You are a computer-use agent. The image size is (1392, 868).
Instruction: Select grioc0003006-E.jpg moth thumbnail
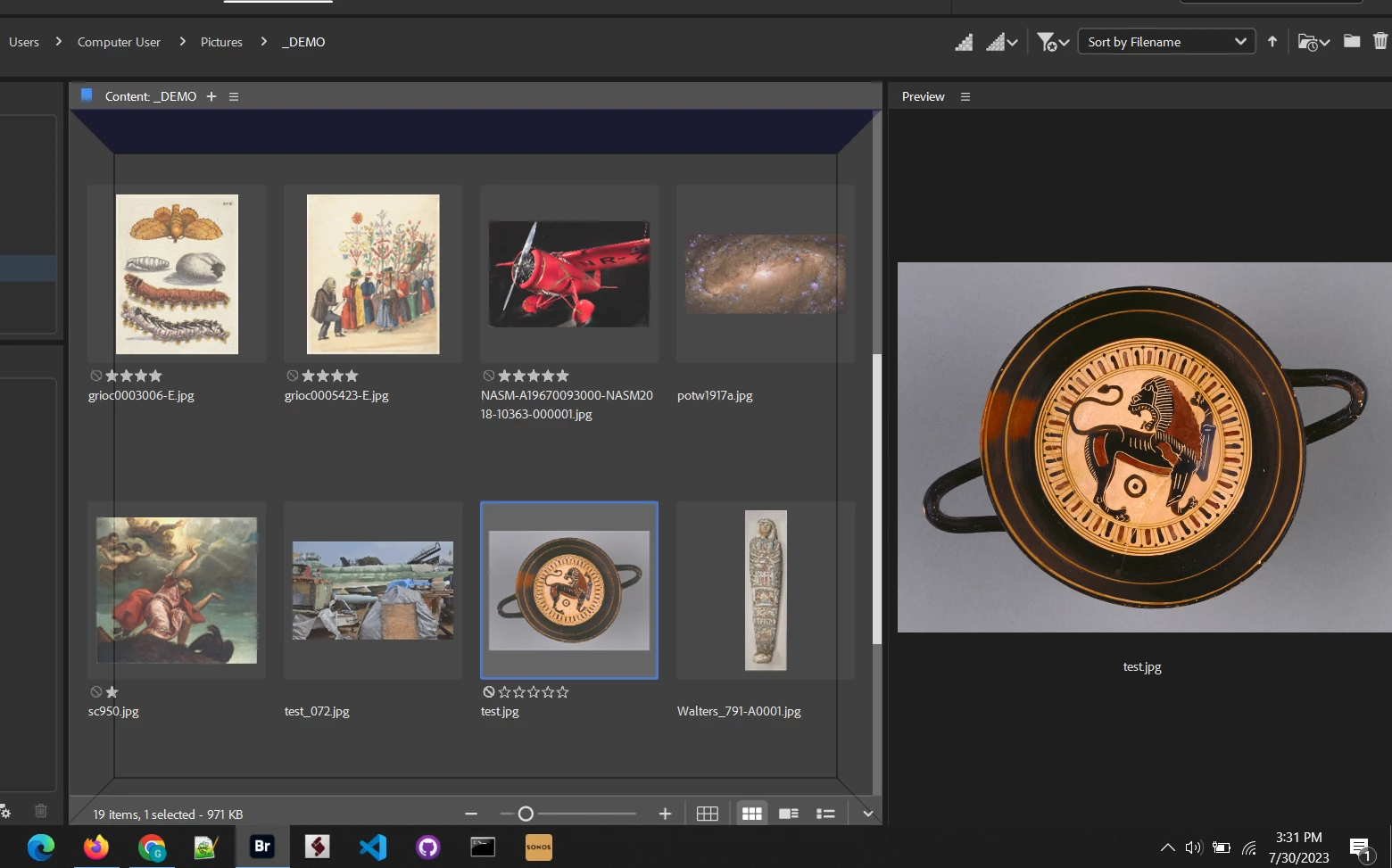177,274
